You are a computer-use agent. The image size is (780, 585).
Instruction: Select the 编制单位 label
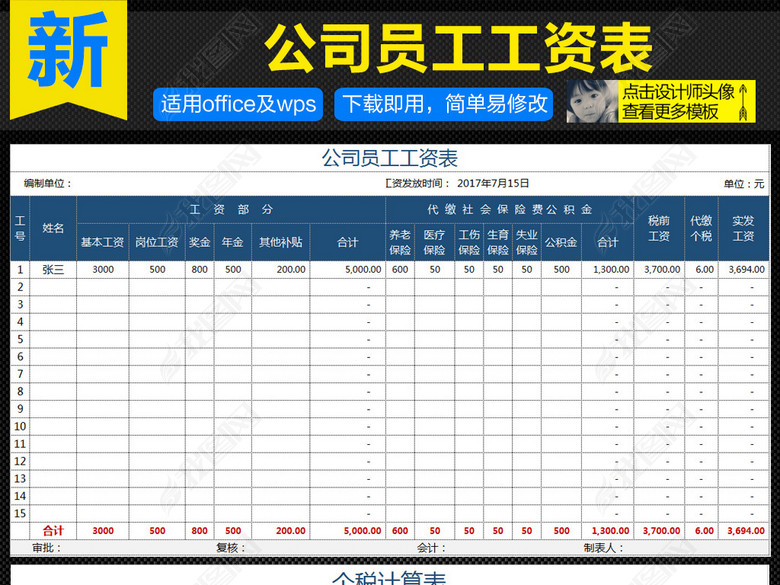coord(48,184)
